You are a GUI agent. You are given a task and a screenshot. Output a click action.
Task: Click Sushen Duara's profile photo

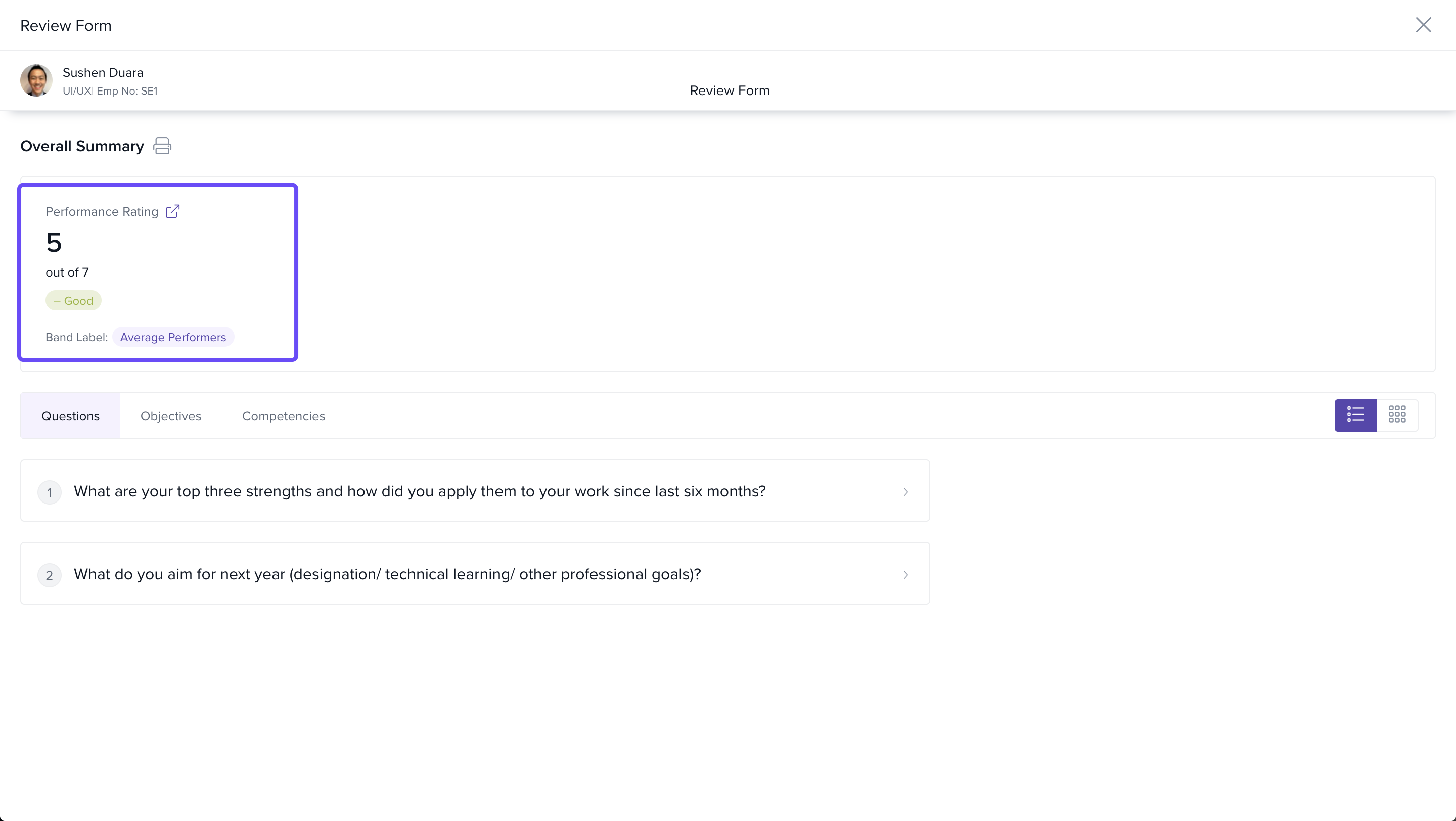pos(36,80)
